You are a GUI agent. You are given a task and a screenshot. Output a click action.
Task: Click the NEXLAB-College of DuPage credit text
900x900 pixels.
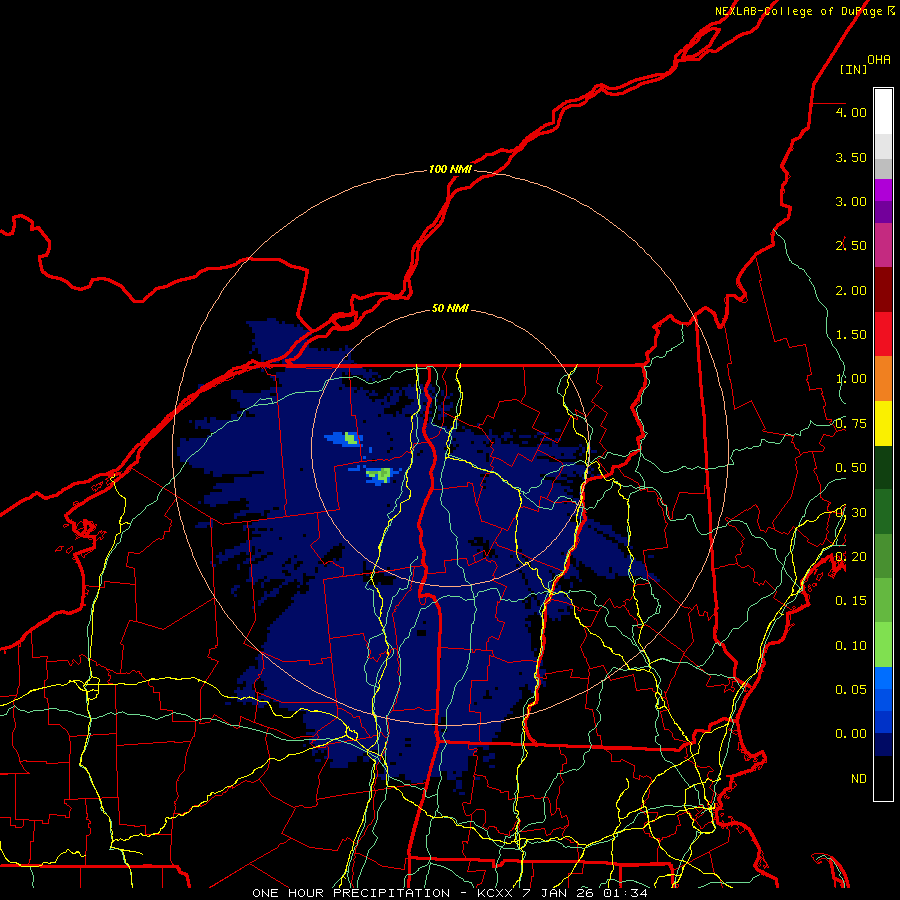[x=803, y=11]
